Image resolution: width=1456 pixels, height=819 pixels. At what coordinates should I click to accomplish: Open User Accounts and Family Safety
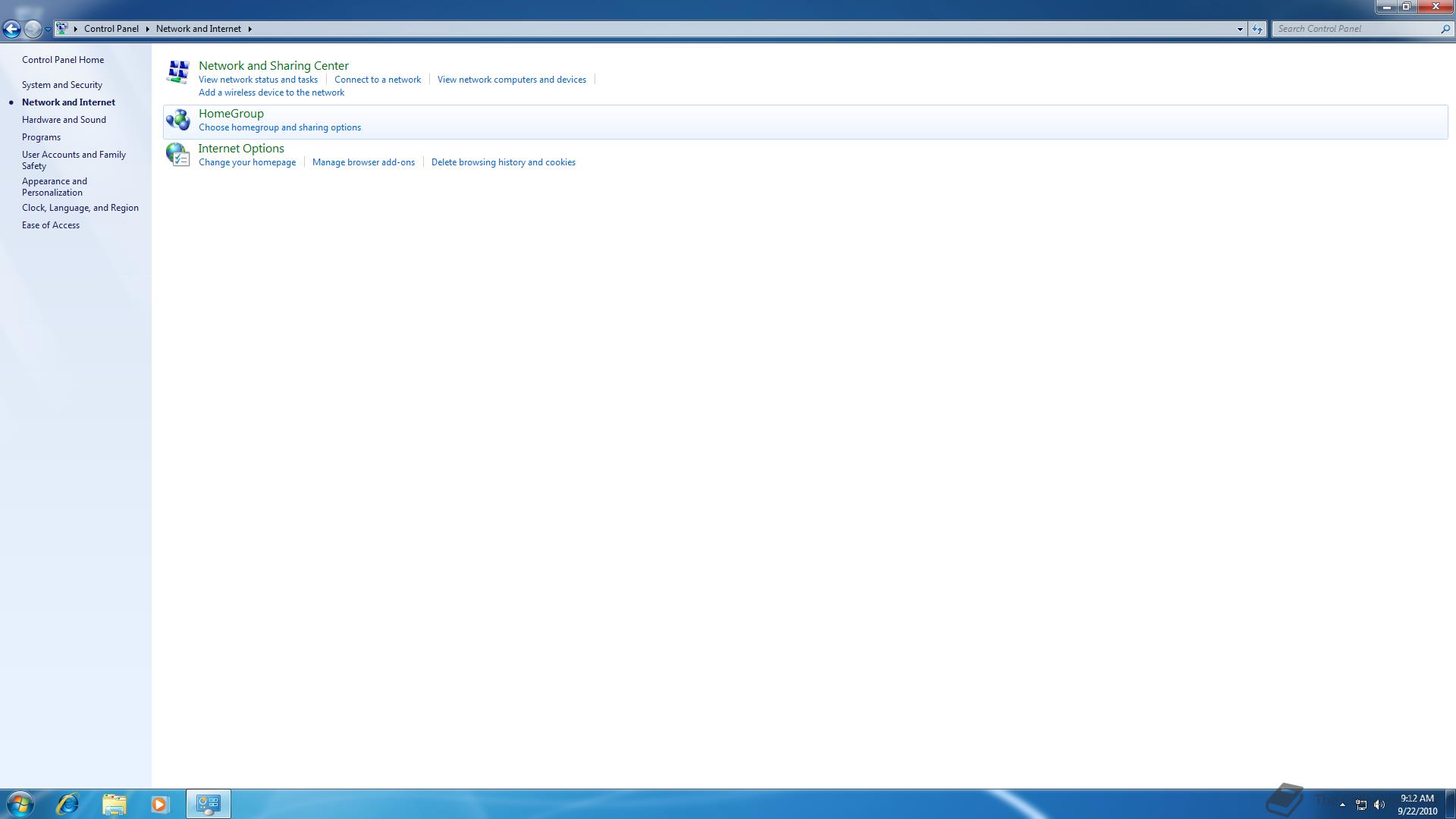74,160
